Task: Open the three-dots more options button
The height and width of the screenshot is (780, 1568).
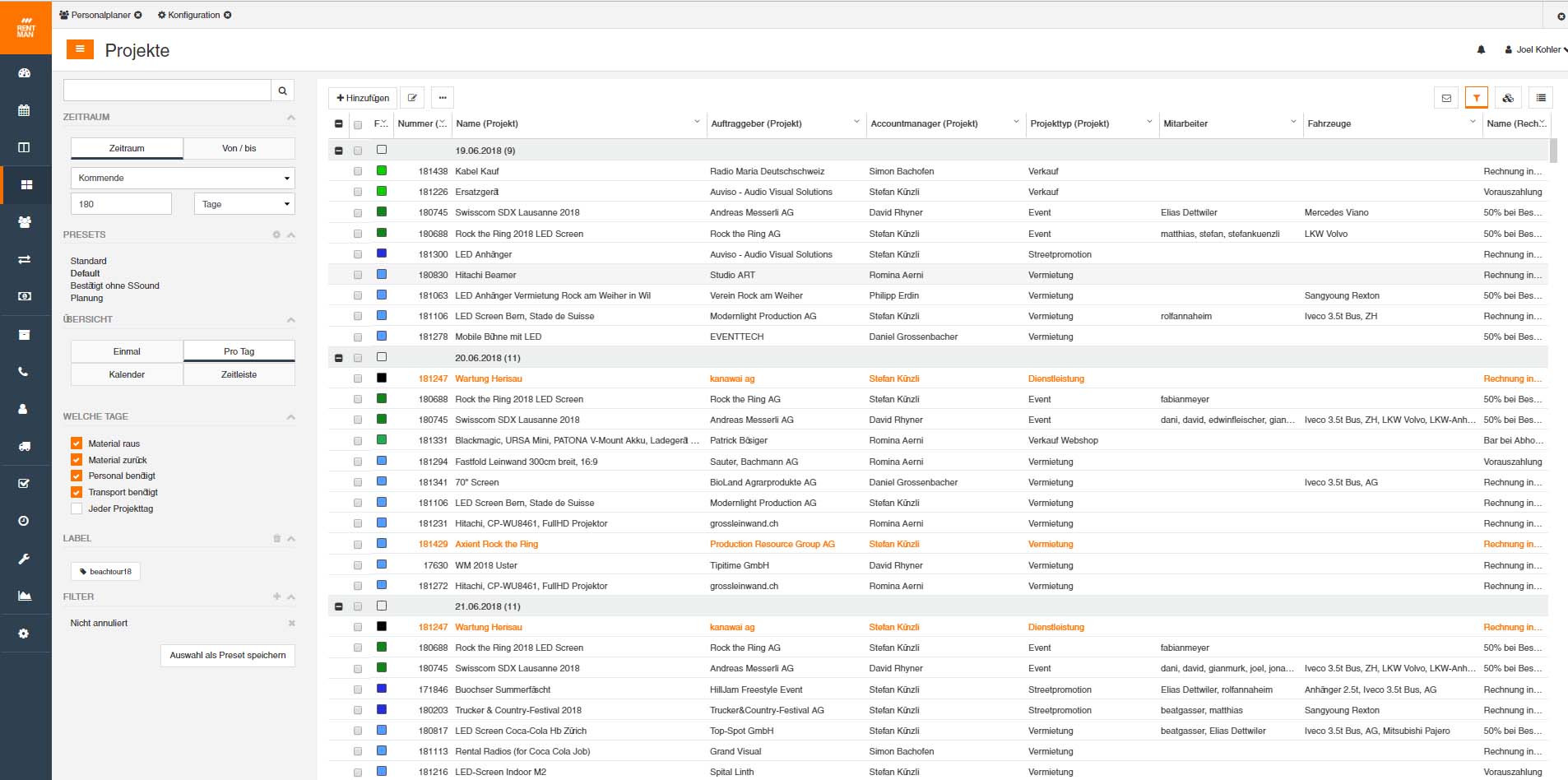Action: (x=443, y=98)
